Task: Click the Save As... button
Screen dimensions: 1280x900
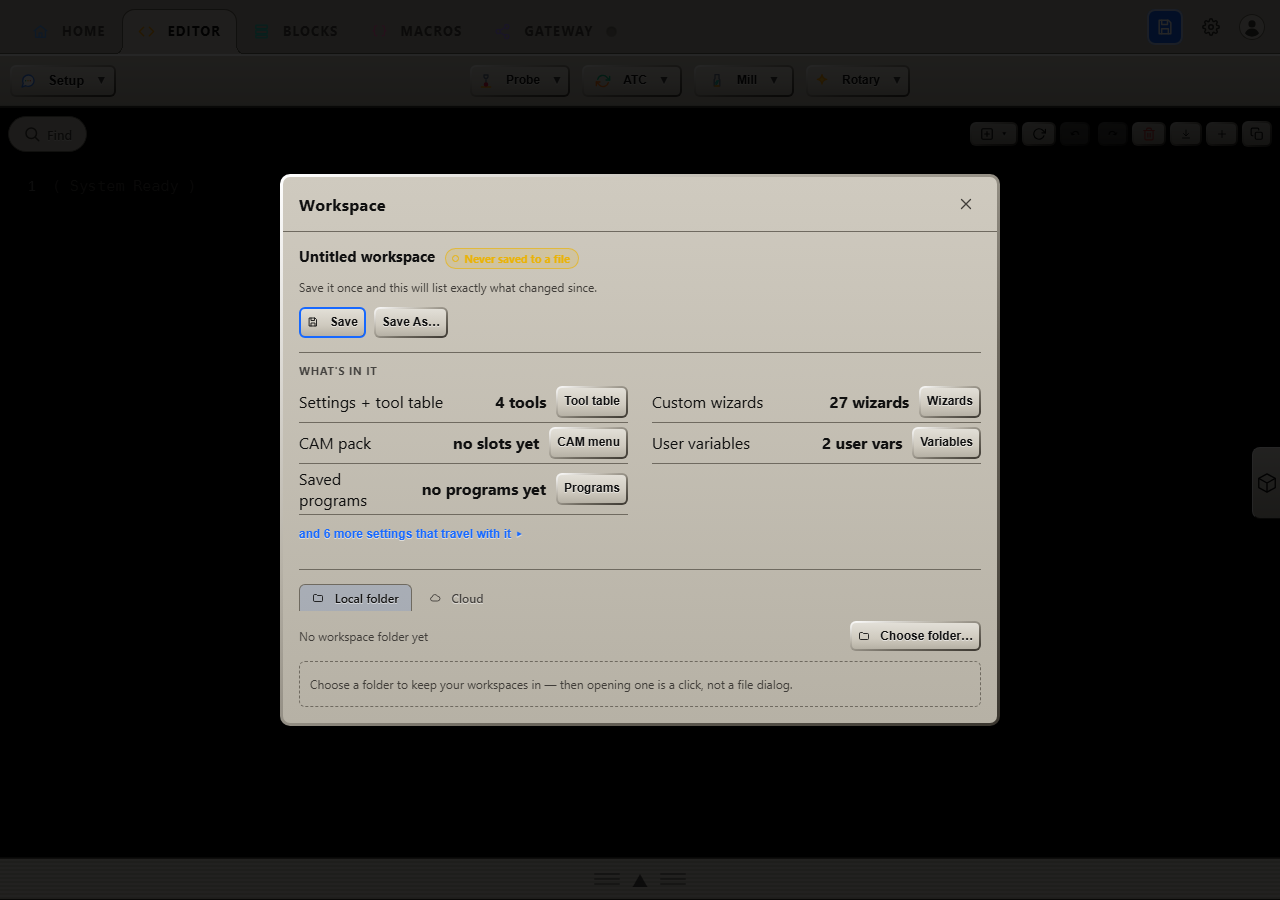Action: [411, 322]
